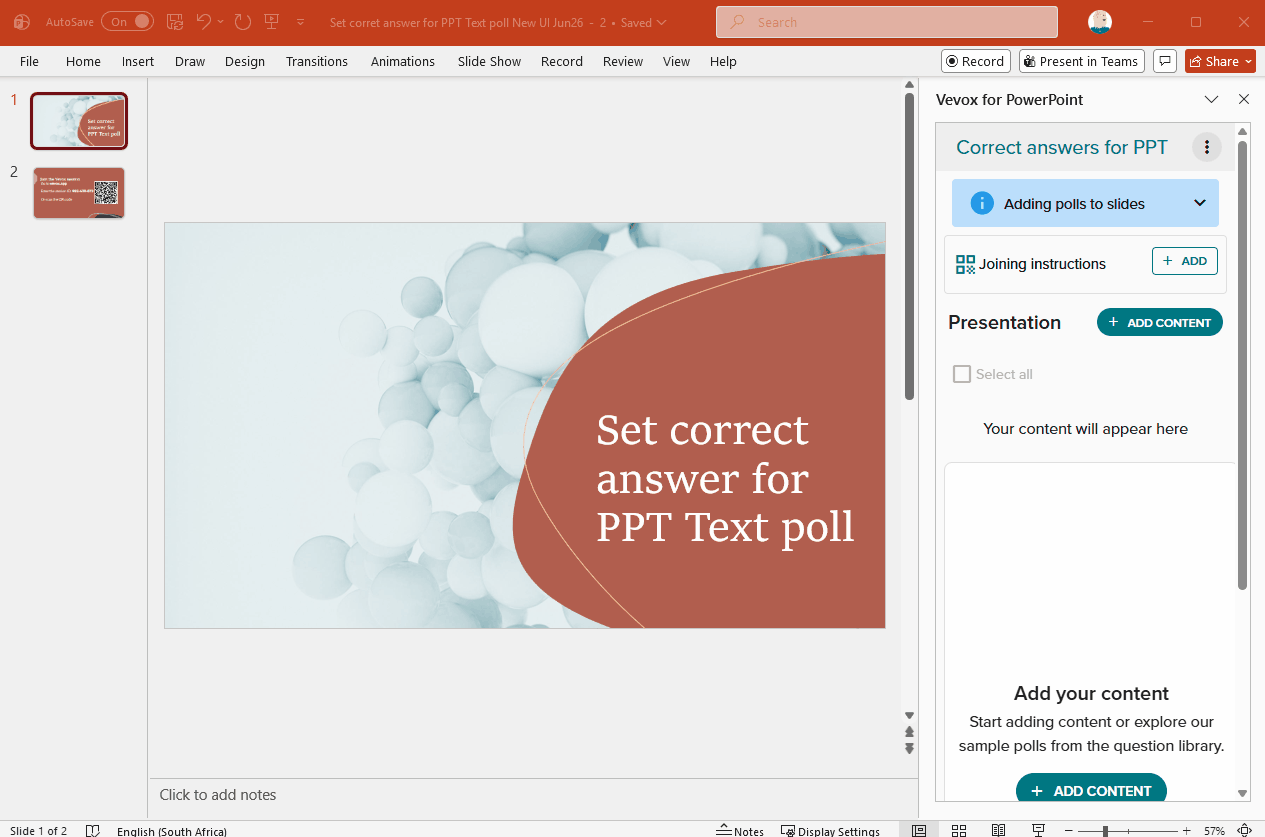
Task: Click Present in Teams button
Action: click(x=1082, y=61)
